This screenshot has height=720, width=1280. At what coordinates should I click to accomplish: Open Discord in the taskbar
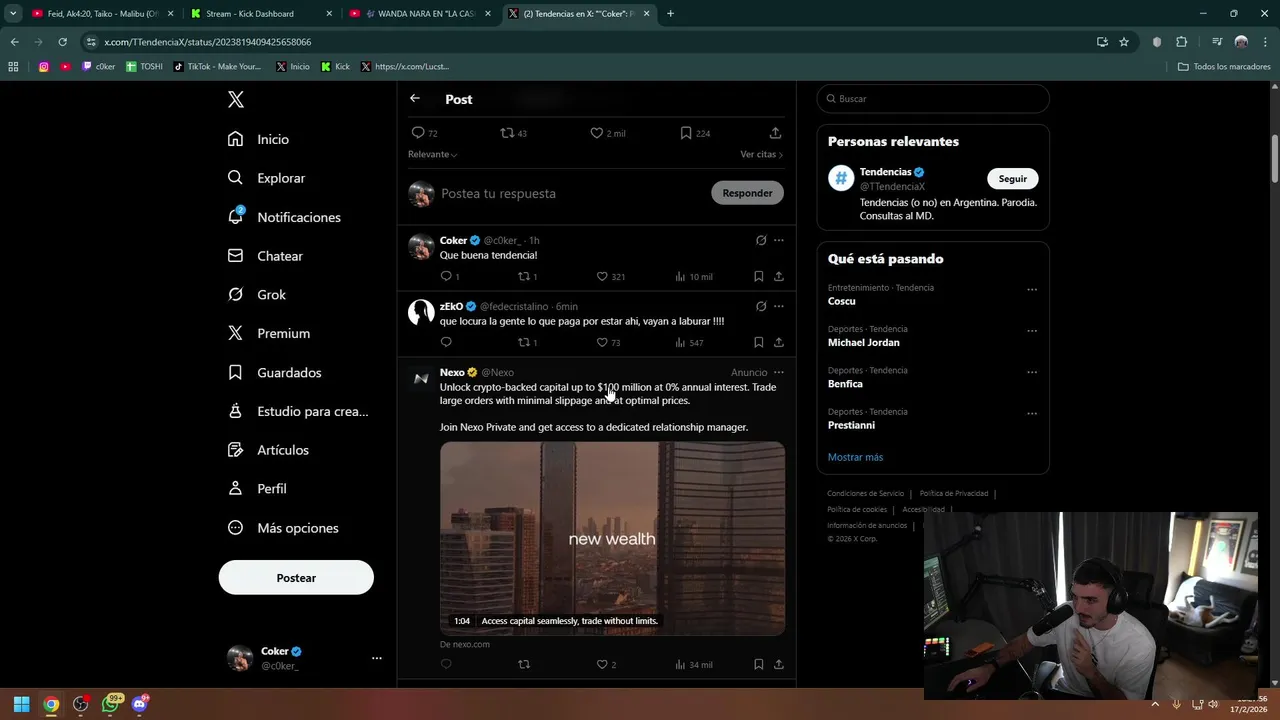[x=139, y=704]
